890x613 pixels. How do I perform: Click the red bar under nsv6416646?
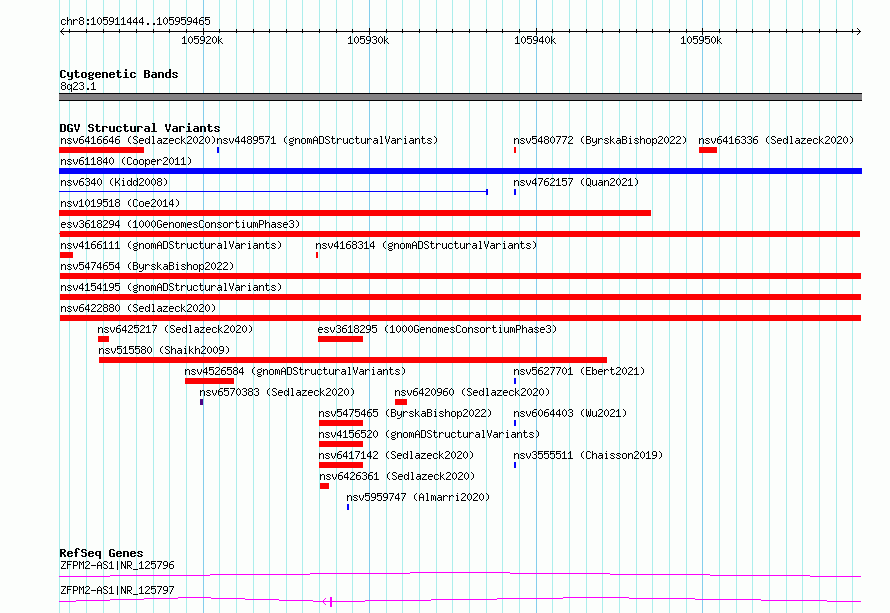(x=102, y=150)
